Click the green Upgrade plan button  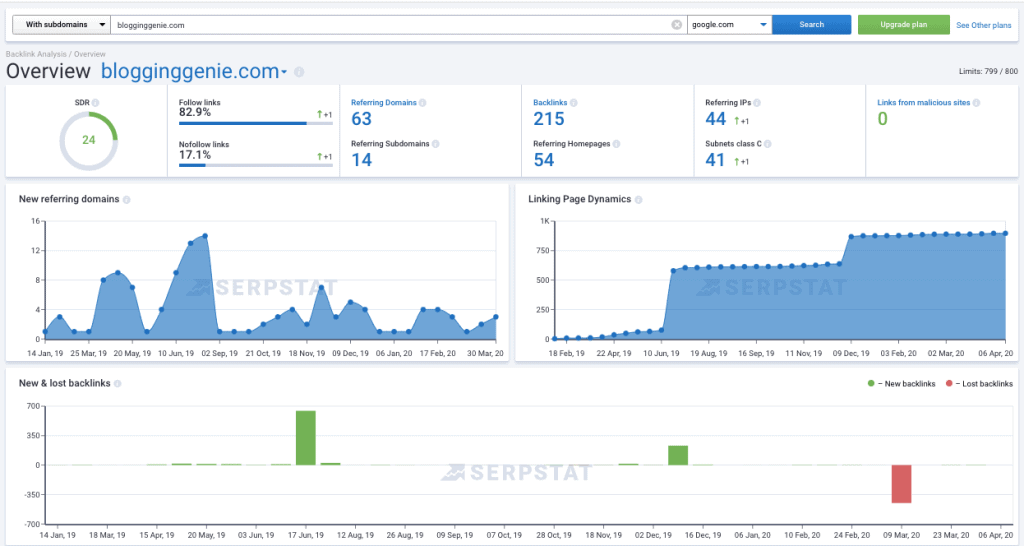[904, 25]
